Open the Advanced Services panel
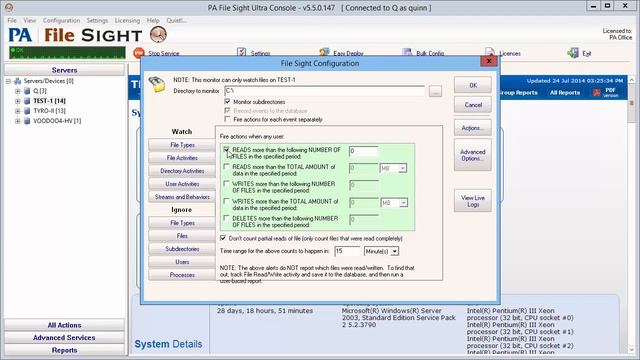The height and width of the screenshot is (360, 640). [64, 338]
